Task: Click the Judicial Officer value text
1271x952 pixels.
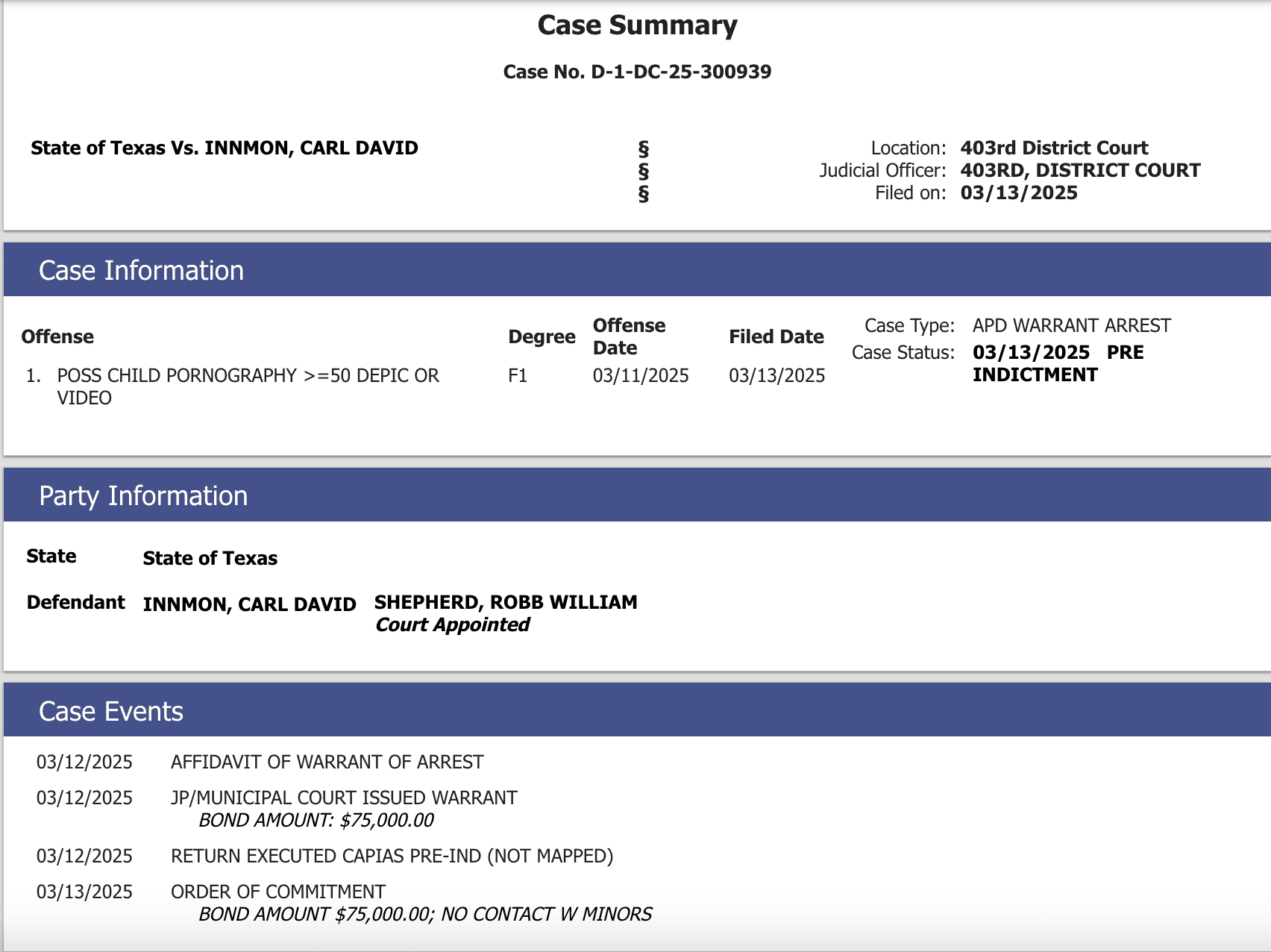Action: coord(1080,170)
